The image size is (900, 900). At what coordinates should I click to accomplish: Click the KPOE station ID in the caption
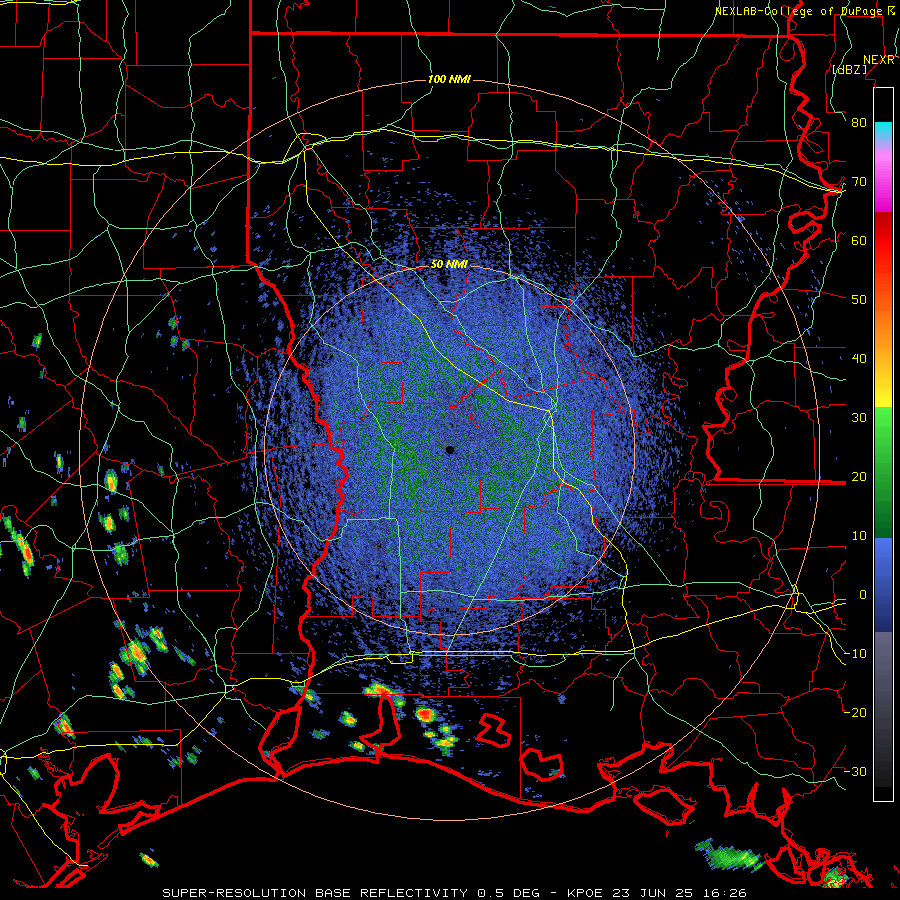[x=587, y=893]
